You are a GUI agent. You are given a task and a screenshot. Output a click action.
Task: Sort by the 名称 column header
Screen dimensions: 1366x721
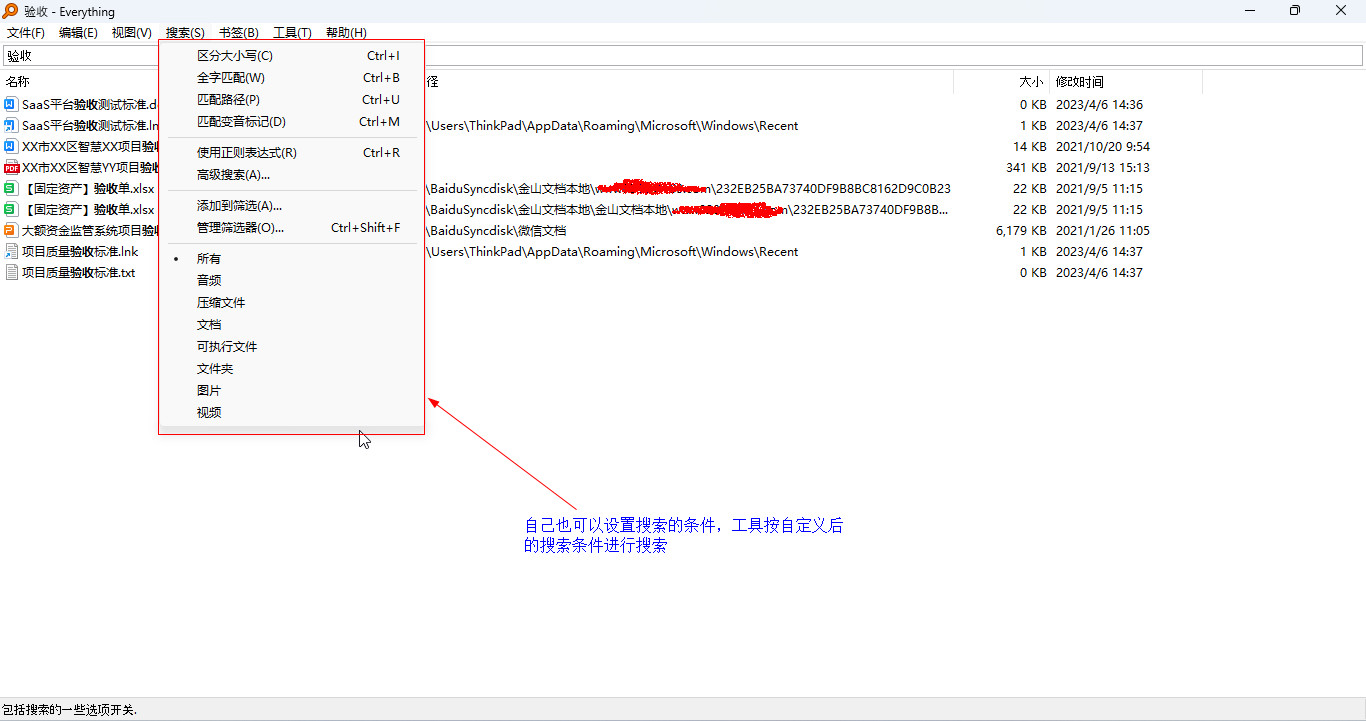(x=18, y=82)
